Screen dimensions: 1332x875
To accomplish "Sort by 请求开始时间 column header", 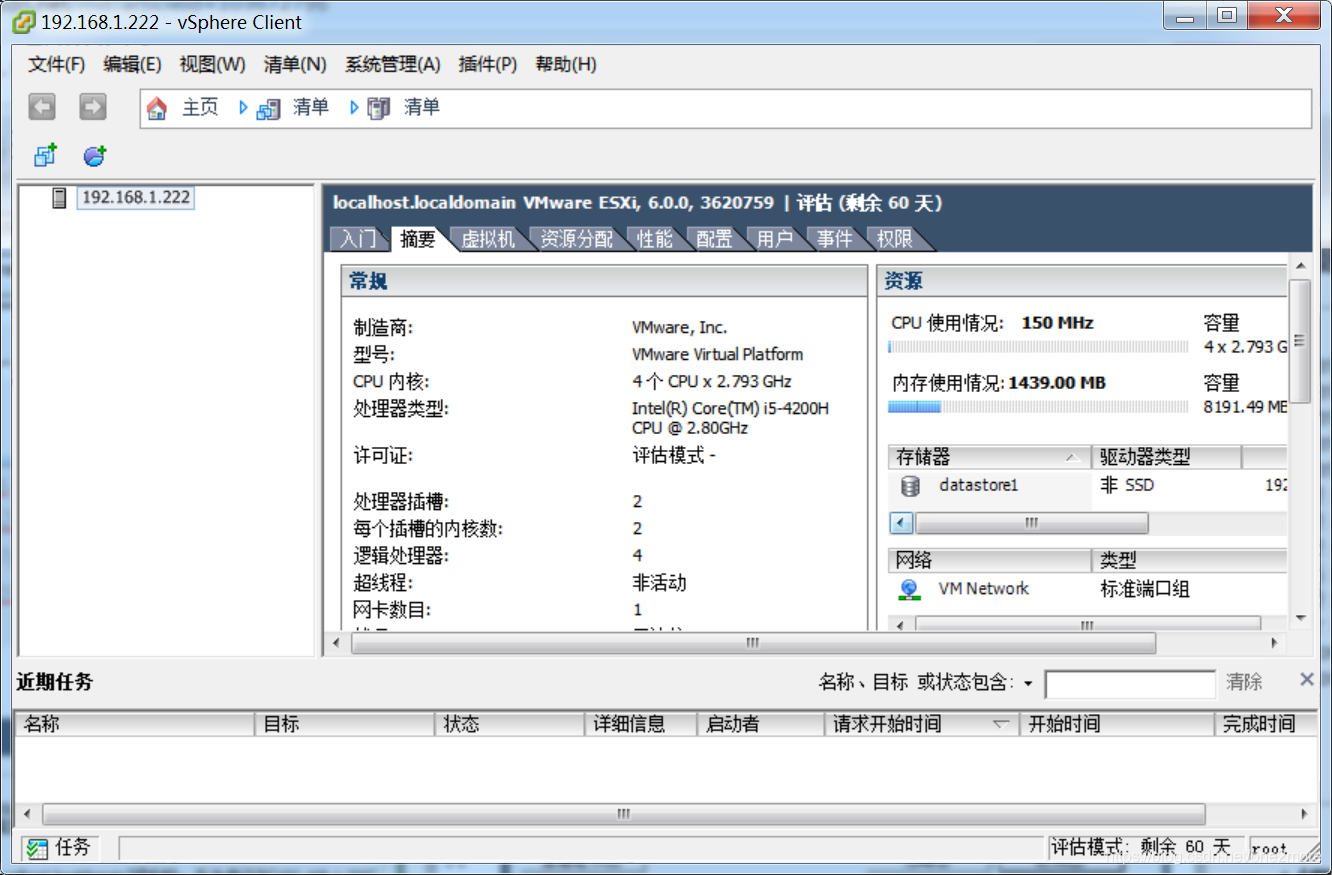I will point(921,724).
